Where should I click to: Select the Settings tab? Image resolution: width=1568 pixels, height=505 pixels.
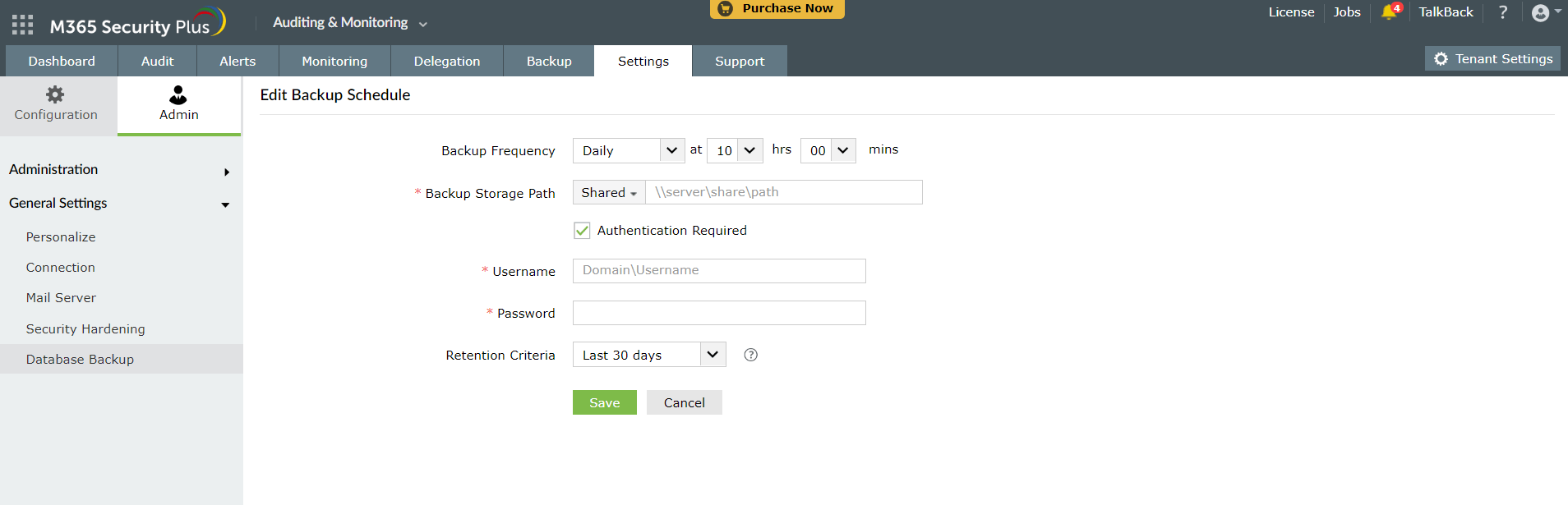pos(643,61)
